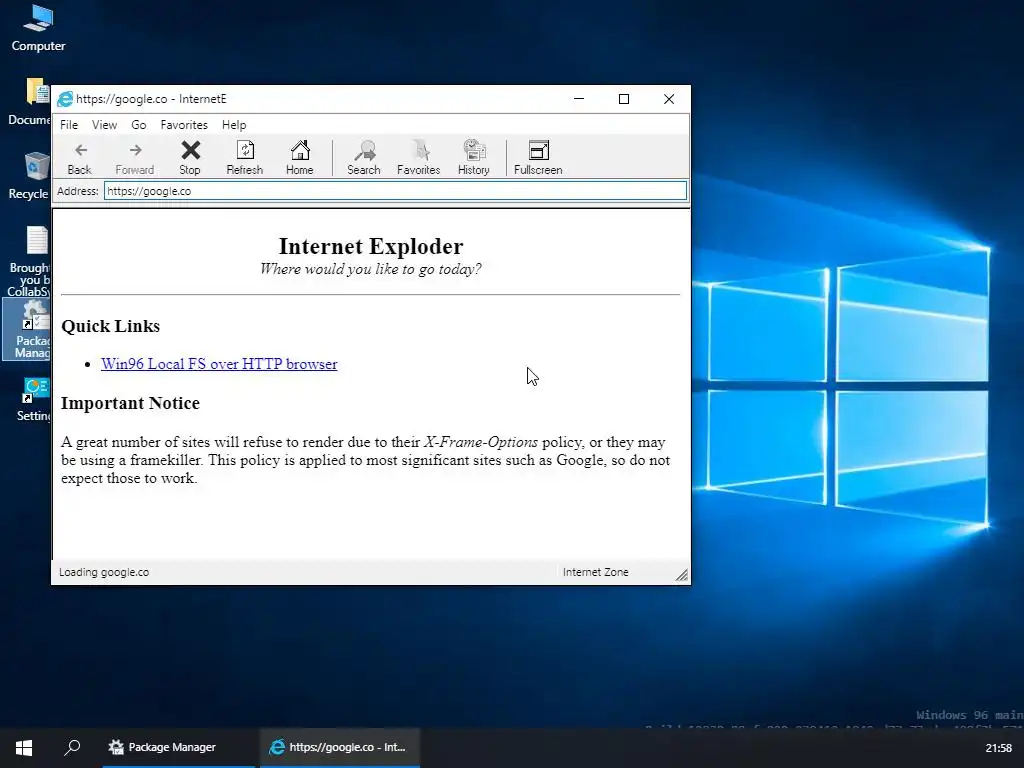Open the View menu
The image size is (1024, 768).
tap(104, 125)
